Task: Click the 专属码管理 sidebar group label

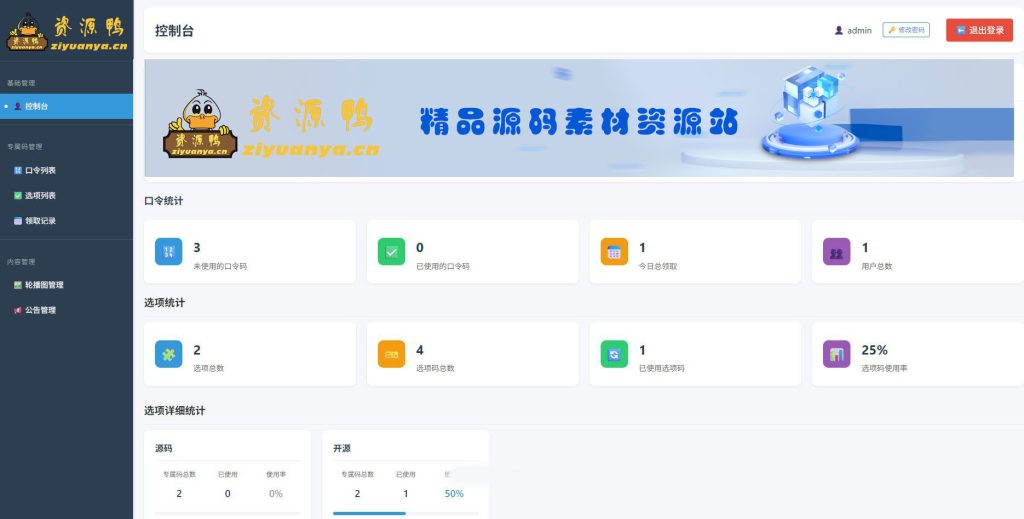Action: point(24,147)
